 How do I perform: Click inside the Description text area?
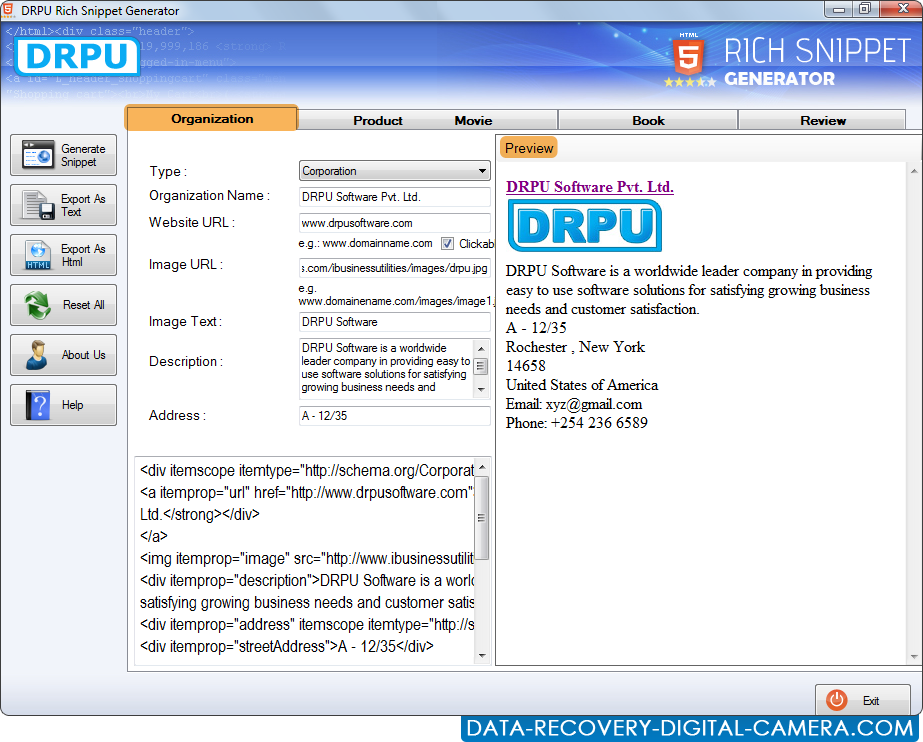[x=386, y=368]
